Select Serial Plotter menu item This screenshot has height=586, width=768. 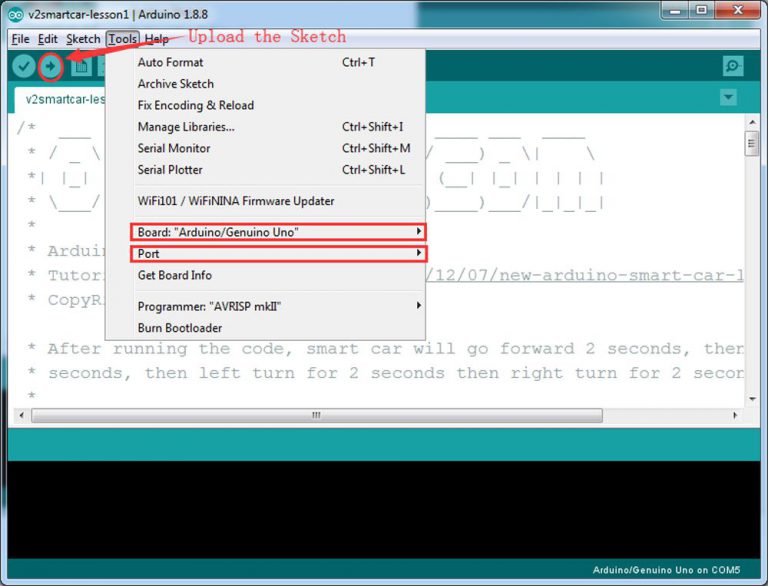tap(171, 170)
